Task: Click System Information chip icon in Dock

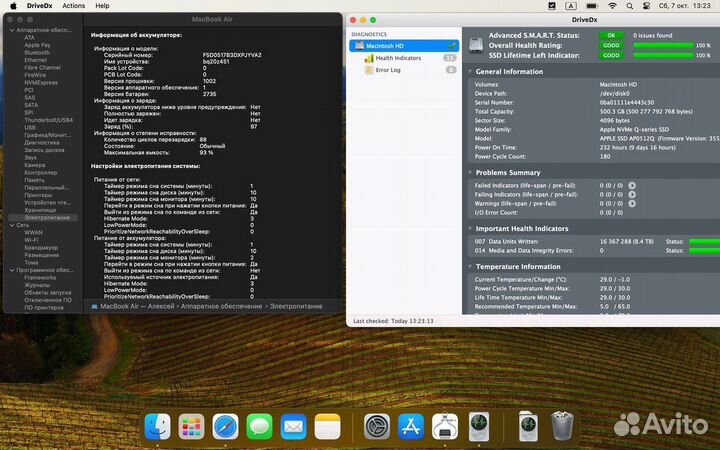Action: (x=445, y=427)
